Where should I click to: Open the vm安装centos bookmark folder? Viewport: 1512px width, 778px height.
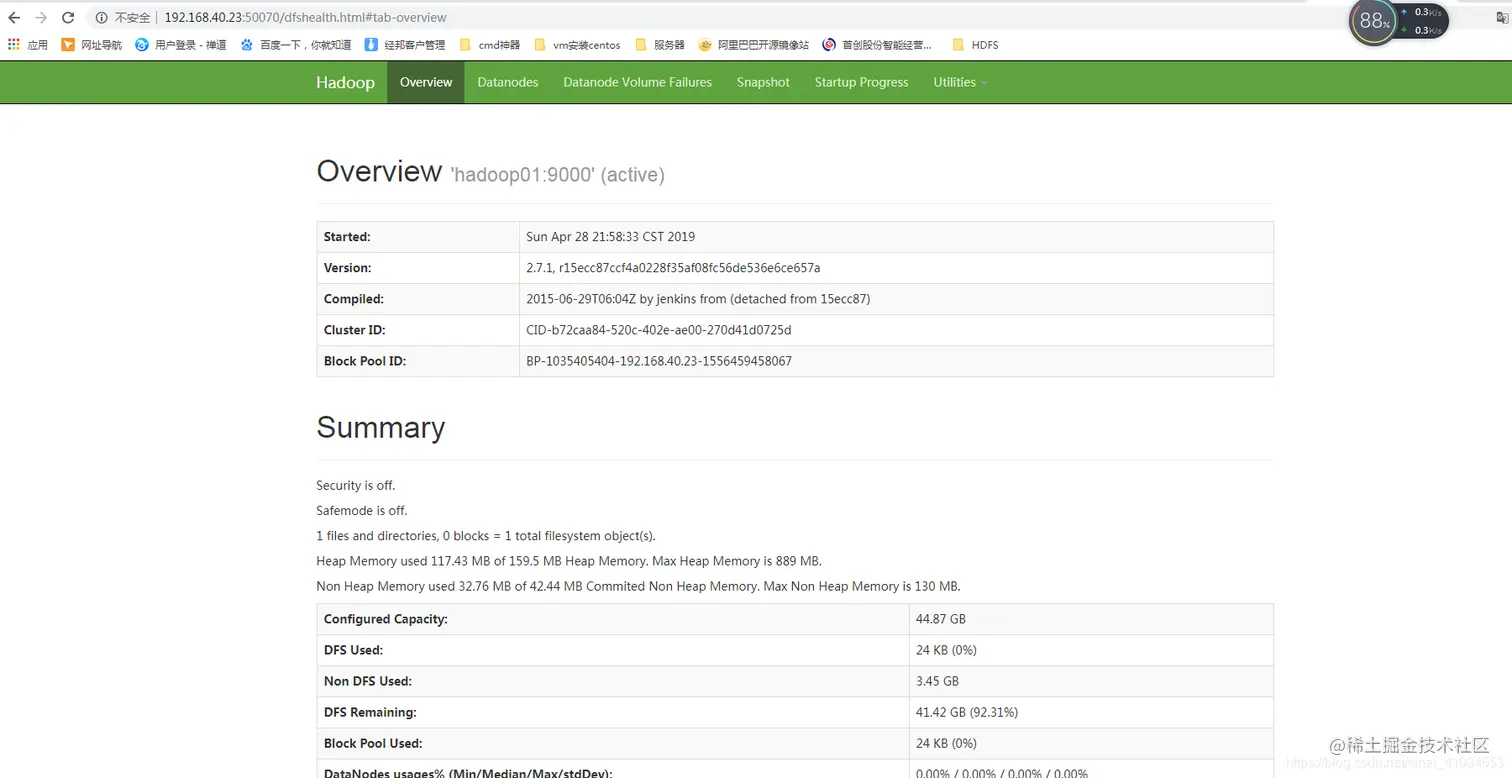point(577,45)
